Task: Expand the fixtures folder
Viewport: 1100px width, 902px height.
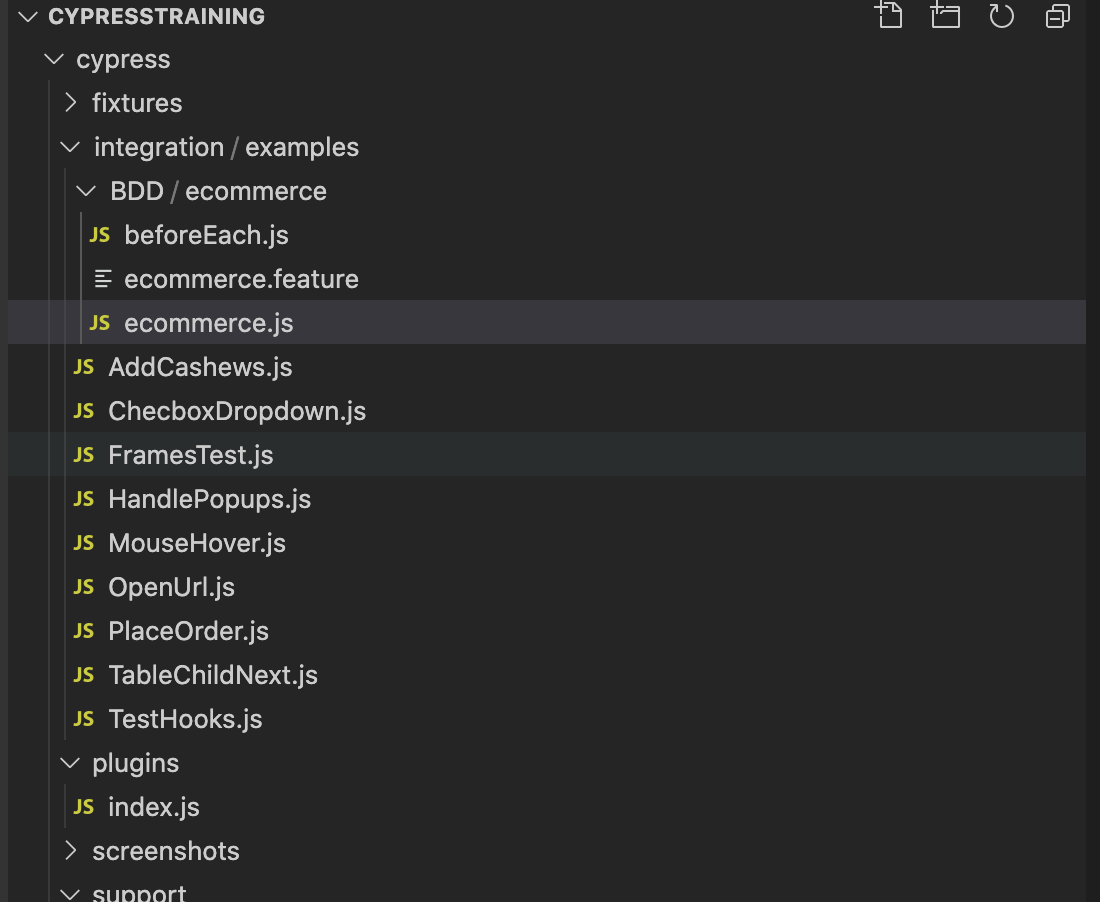Action: pos(137,102)
